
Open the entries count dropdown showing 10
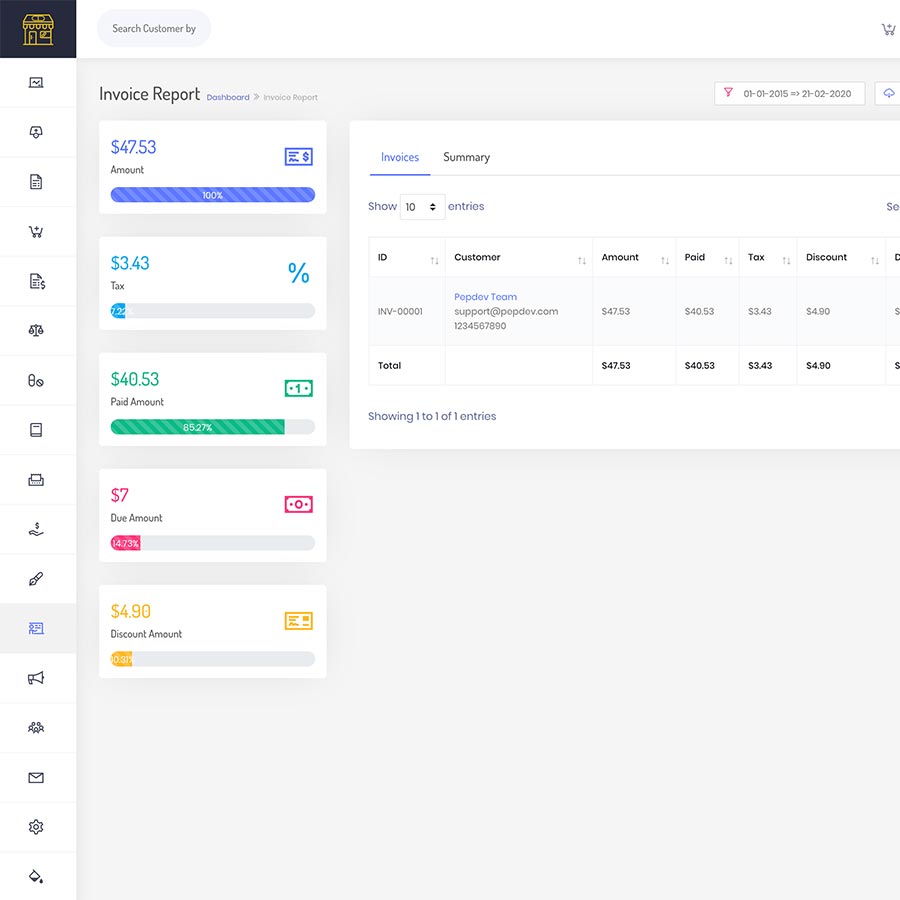click(422, 207)
